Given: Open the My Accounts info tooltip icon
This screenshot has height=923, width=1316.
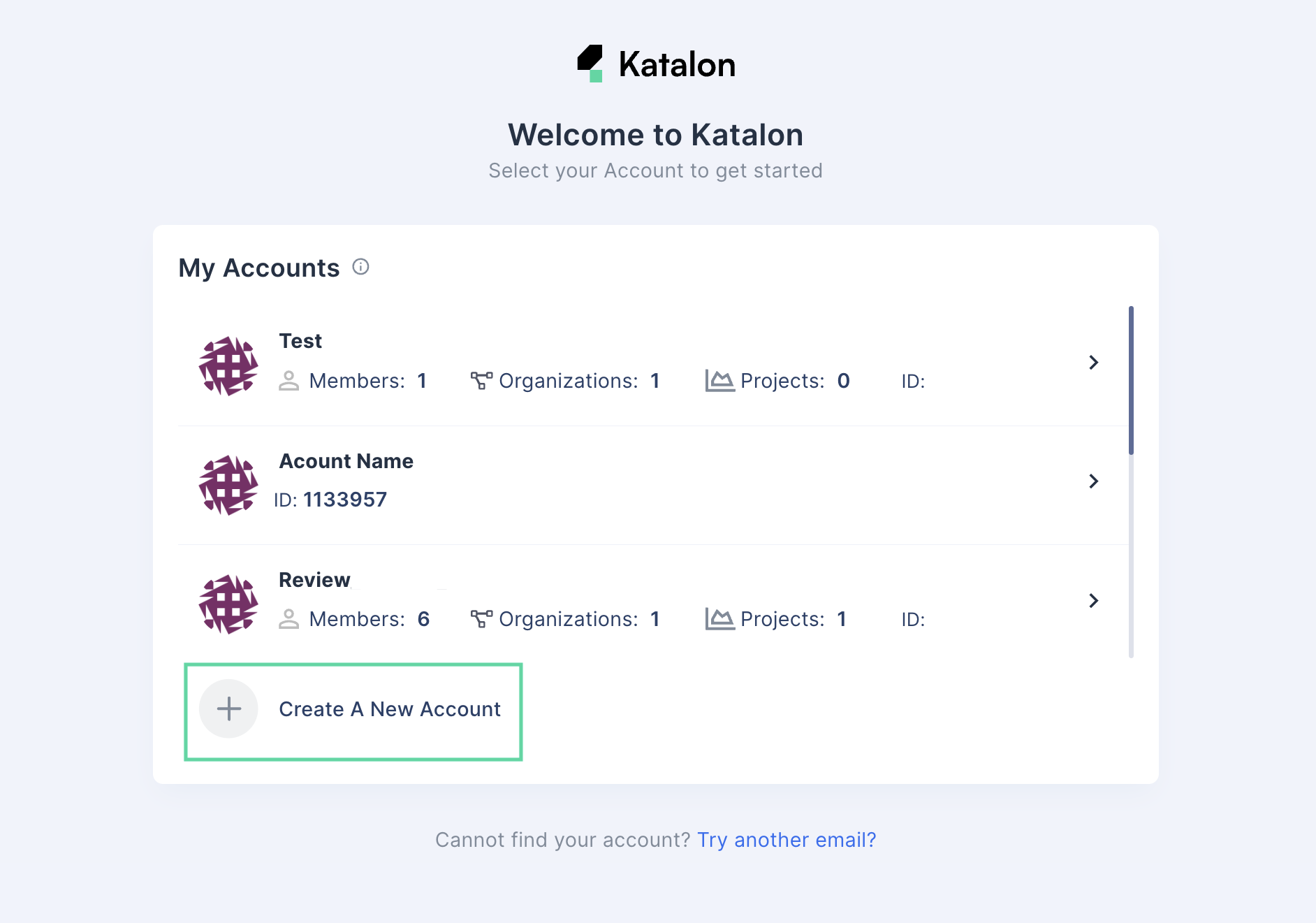Looking at the screenshot, I should [x=361, y=267].
